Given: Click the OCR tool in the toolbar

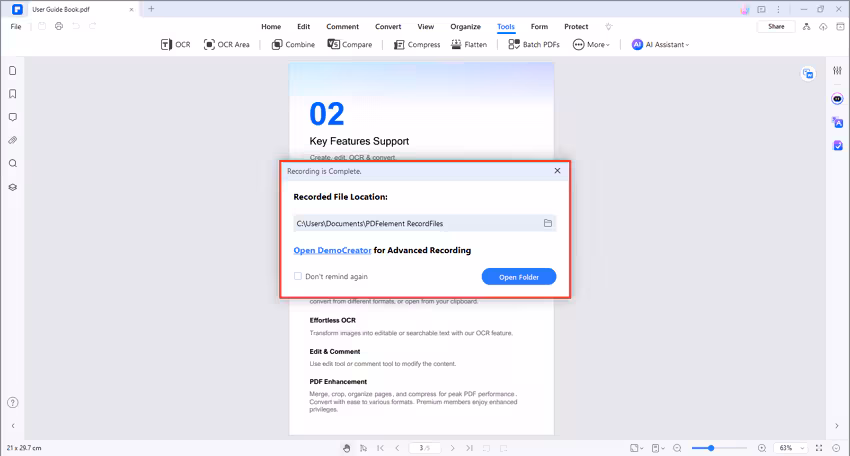Looking at the screenshot, I should pos(176,45).
